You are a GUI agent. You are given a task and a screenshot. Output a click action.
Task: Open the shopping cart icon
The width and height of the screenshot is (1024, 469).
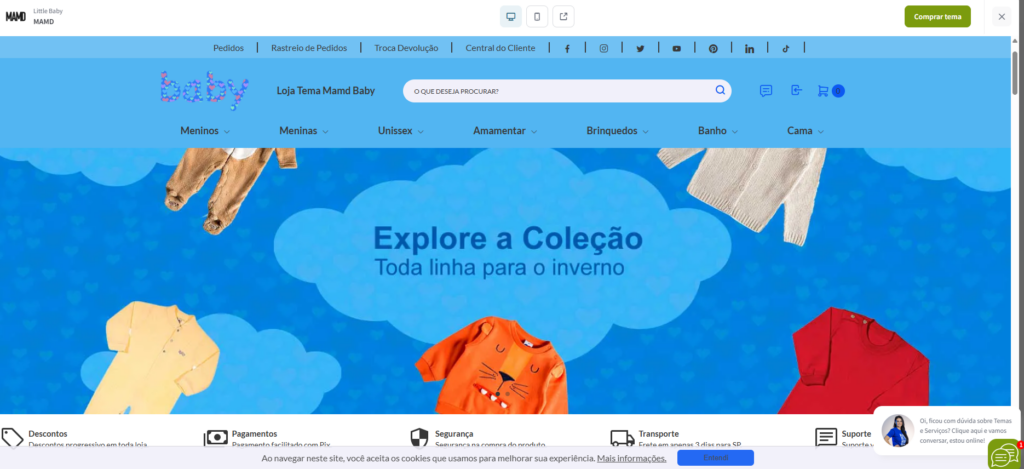[823, 91]
